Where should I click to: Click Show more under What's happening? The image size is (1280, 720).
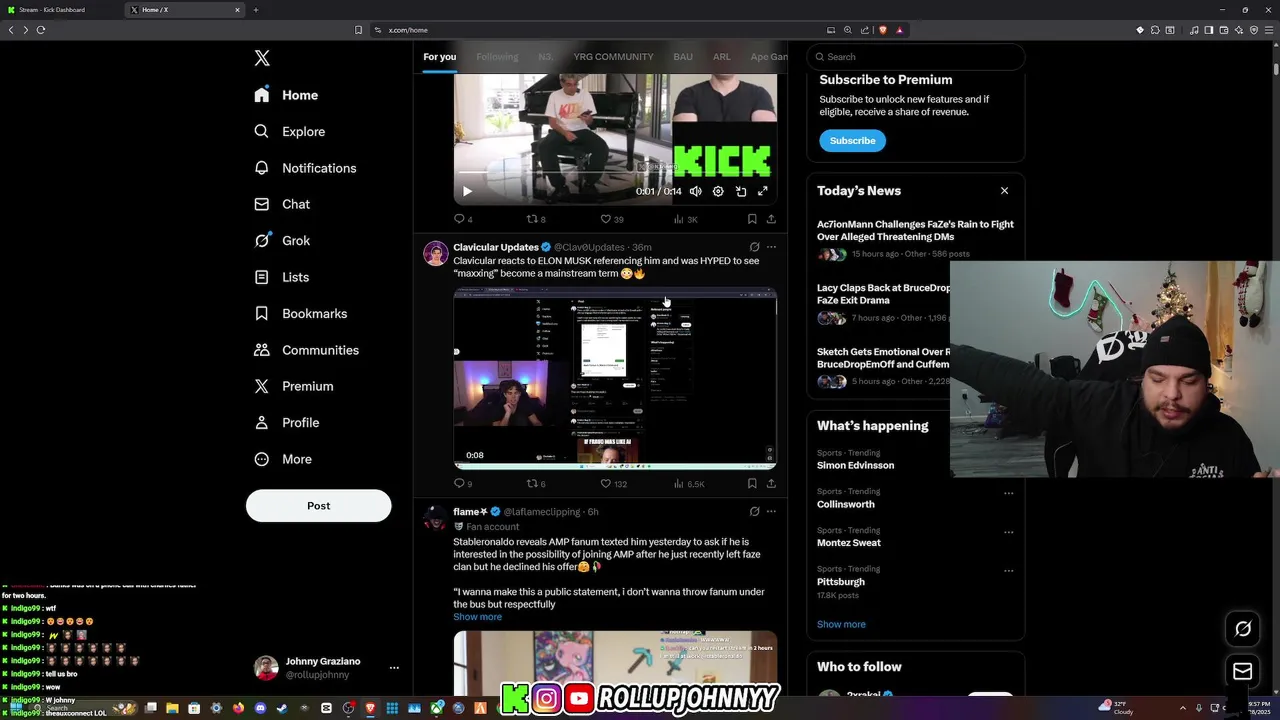click(x=841, y=624)
